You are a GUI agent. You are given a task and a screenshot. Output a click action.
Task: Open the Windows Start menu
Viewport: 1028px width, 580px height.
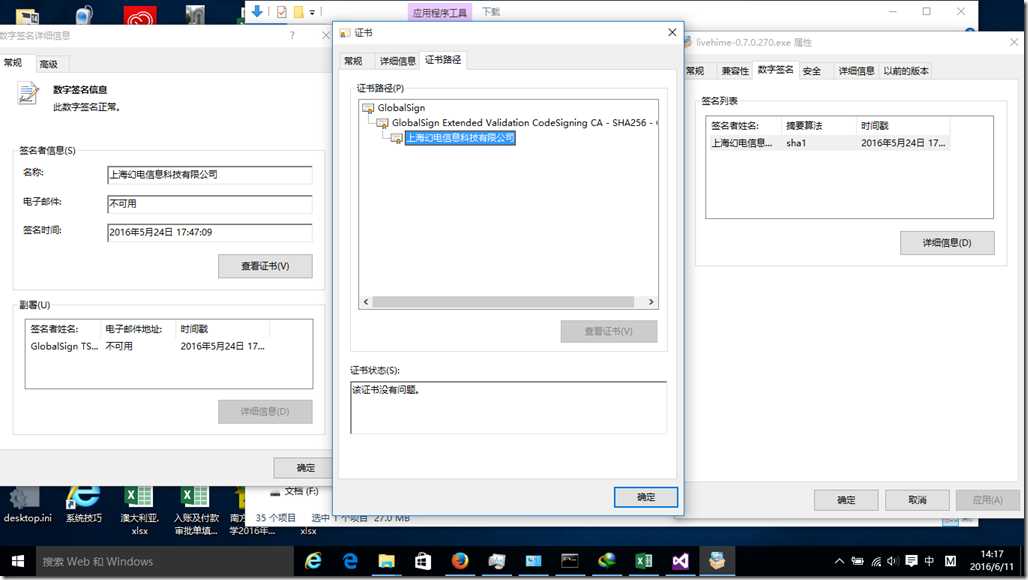(18, 562)
